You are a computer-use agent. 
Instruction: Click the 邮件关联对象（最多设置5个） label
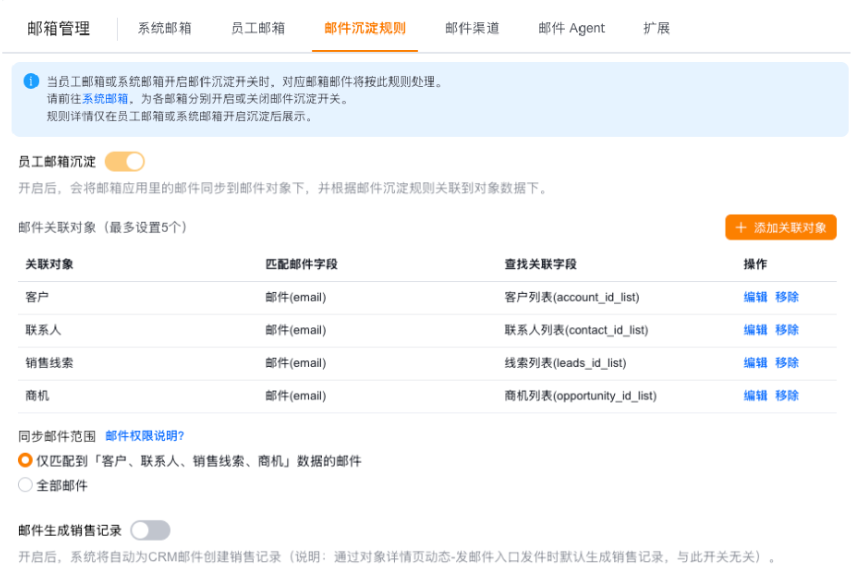tap(103, 227)
